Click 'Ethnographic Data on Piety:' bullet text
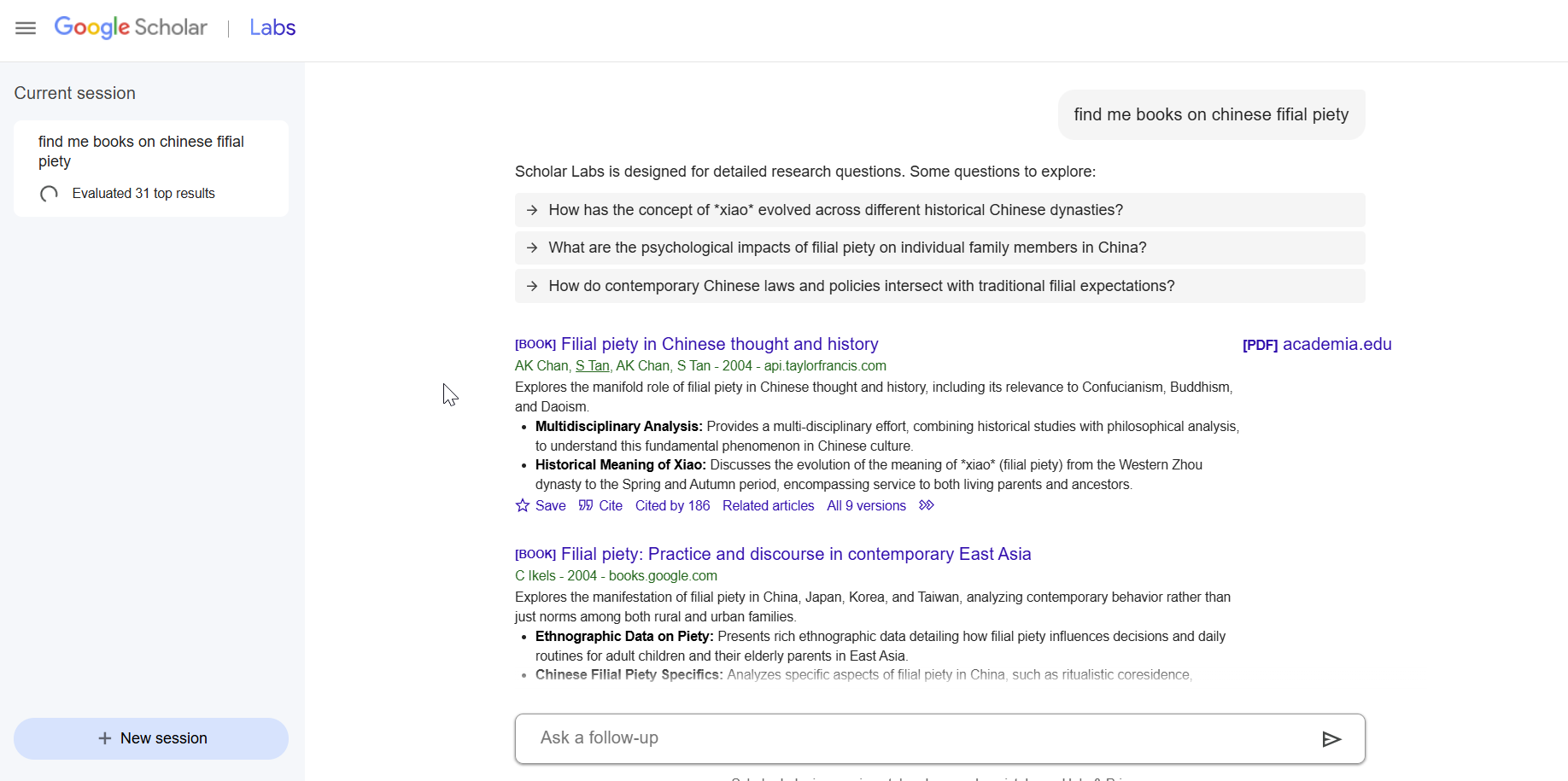 624,636
